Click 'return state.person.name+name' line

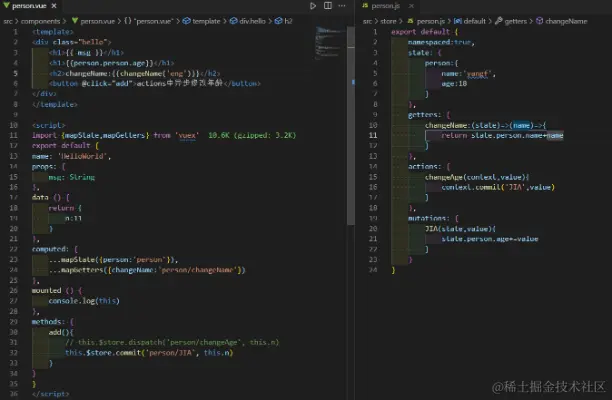[502, 135]
